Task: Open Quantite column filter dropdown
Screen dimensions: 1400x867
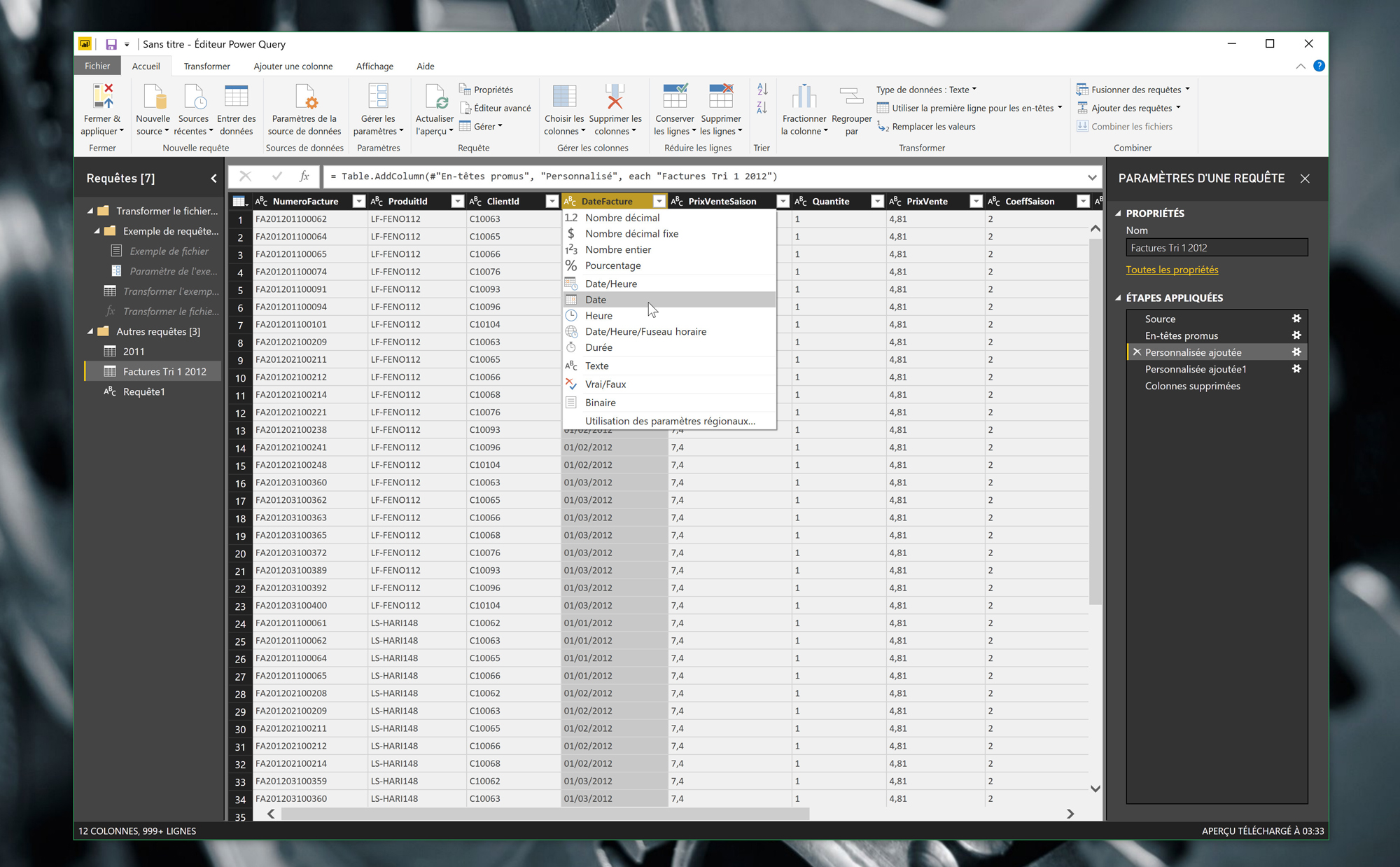Action: pyautogui.click(x=877, y=202)
